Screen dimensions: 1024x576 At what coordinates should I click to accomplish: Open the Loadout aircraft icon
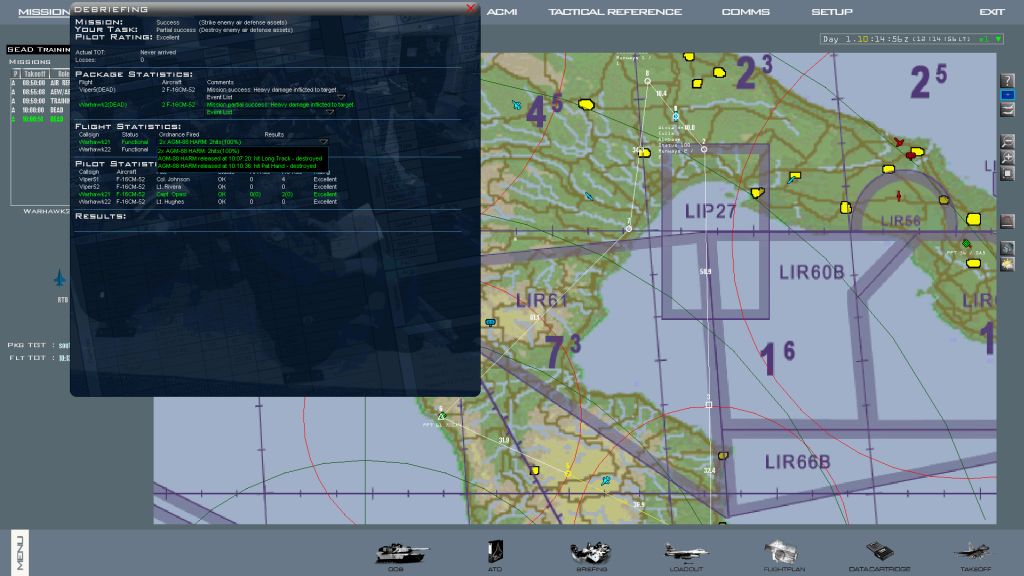(686, 553)
